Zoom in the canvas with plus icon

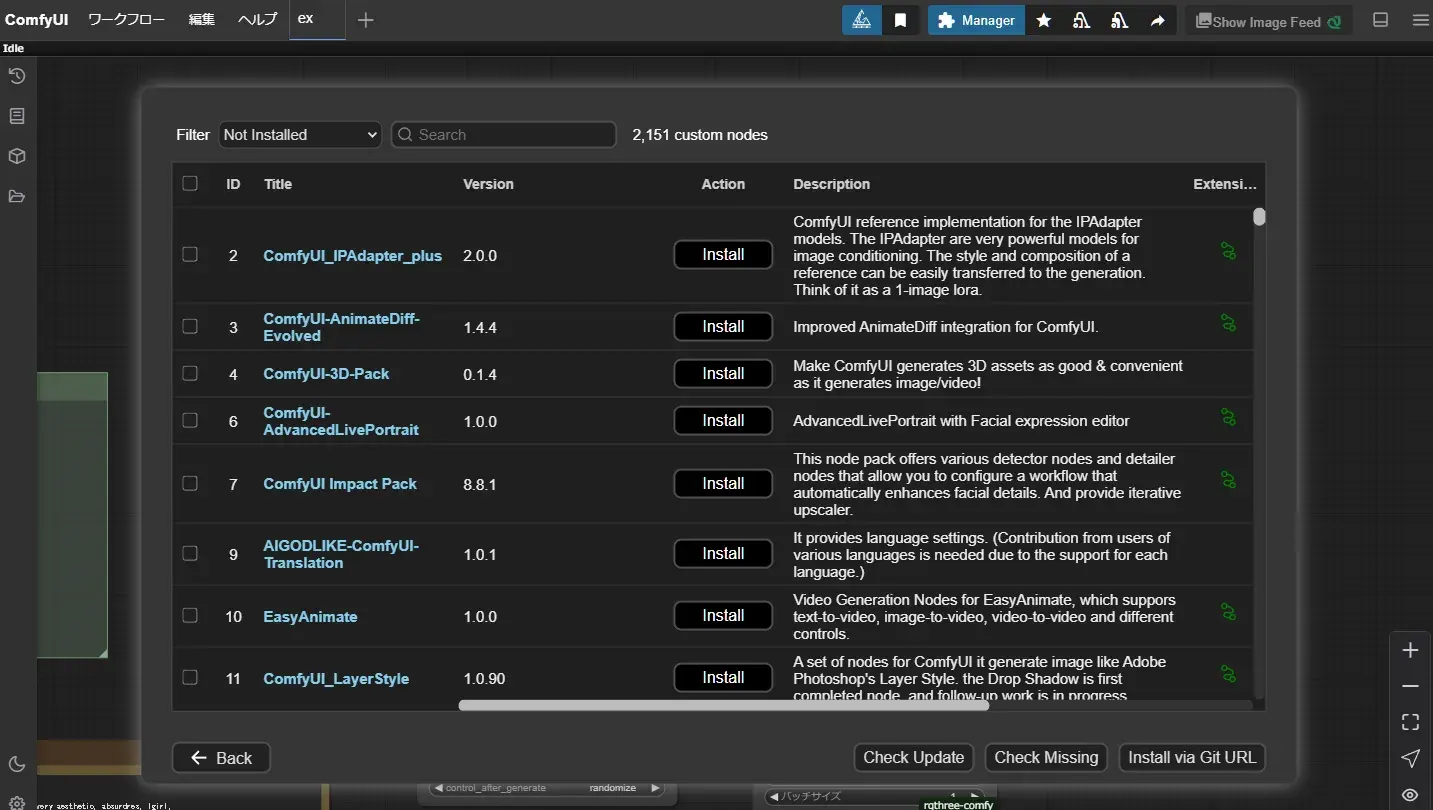(1410, 650)
